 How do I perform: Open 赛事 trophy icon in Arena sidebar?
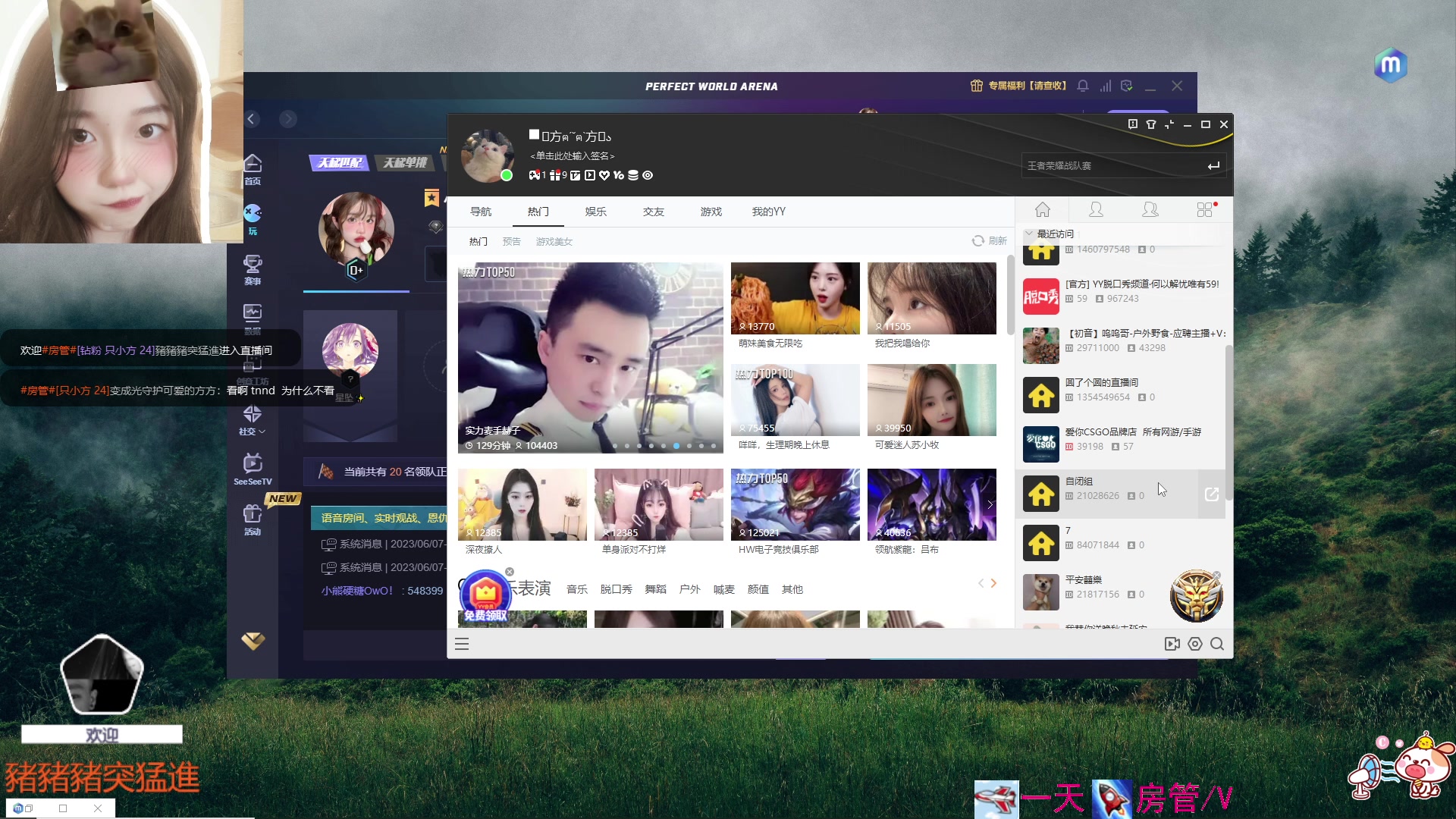point(253,269)
